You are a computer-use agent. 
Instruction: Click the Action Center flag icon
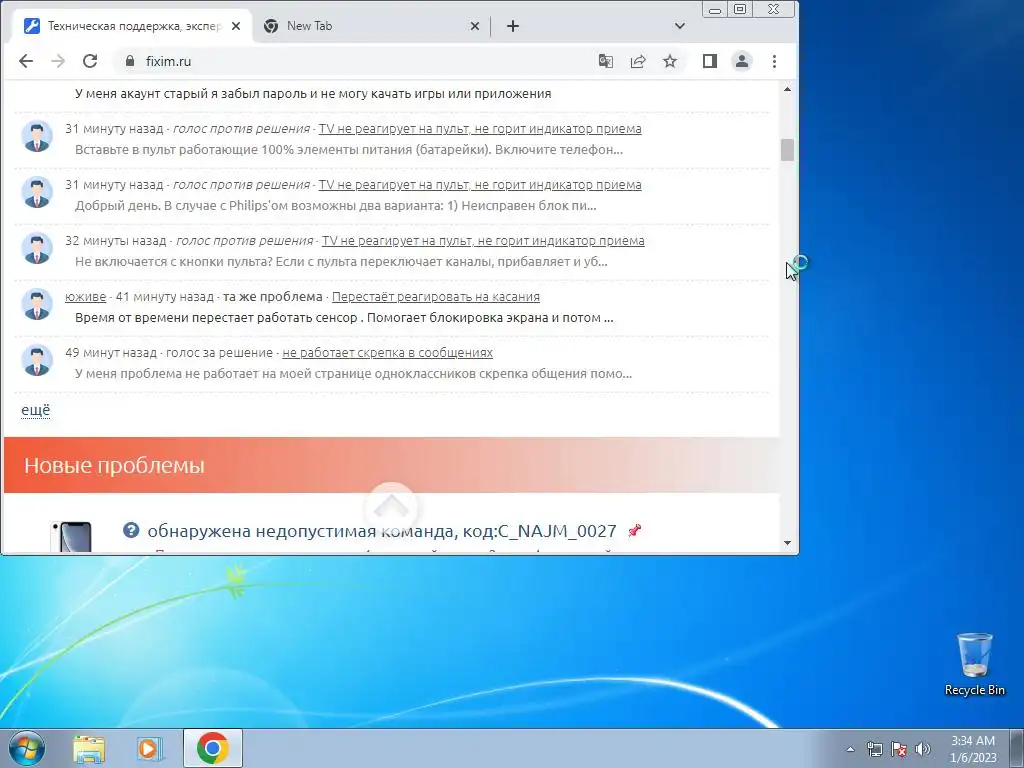click(x=899, y=749)
